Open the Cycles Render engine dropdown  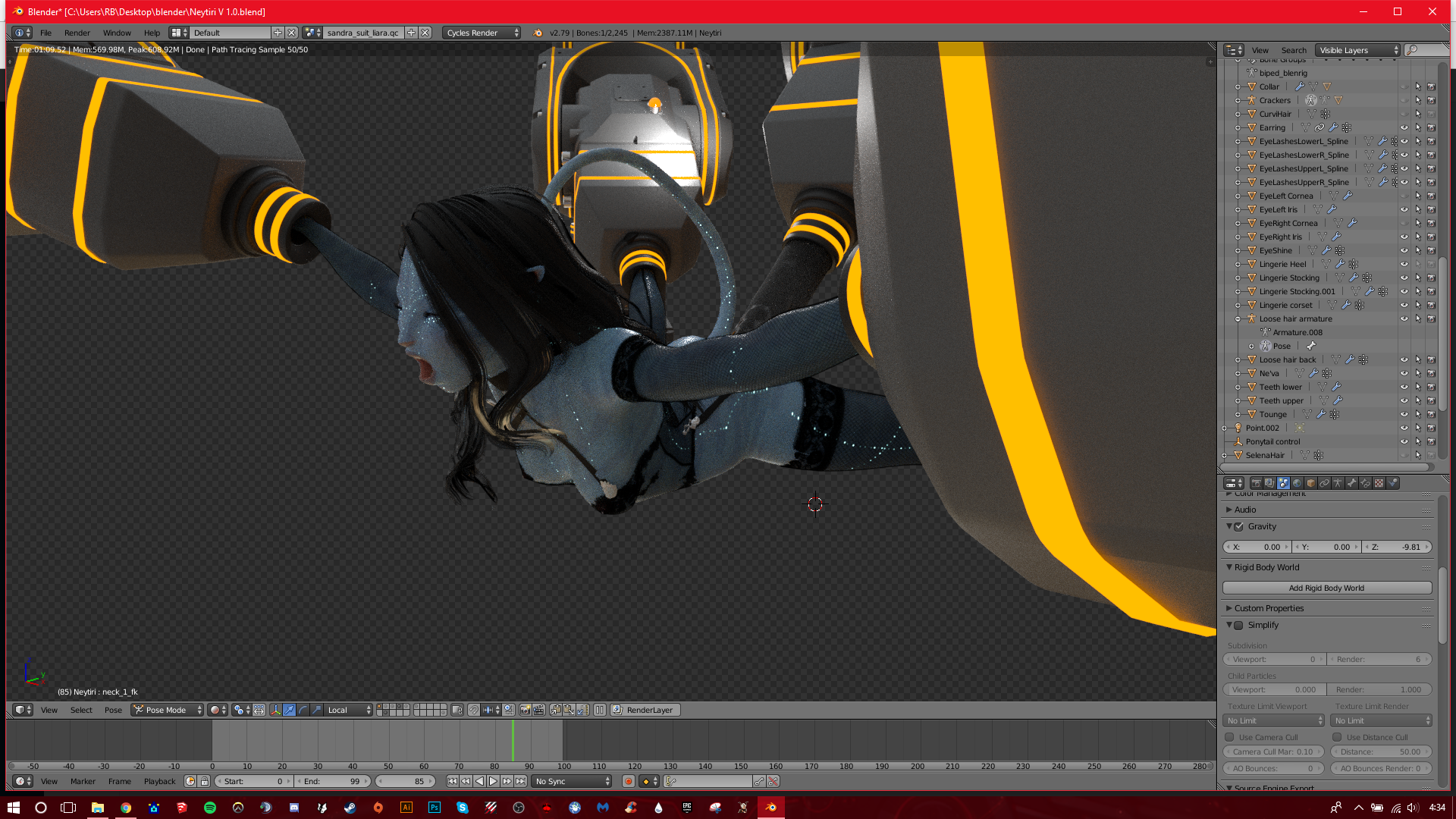click(x=482, y=33)
